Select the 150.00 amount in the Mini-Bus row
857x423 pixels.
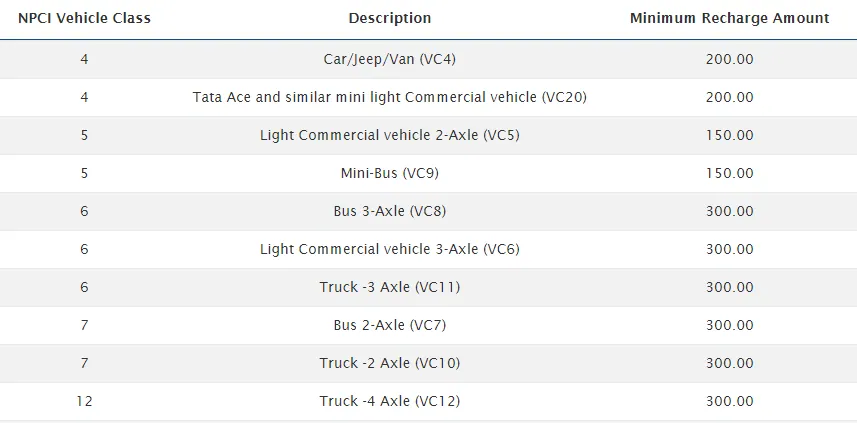[x=729, y=173]
